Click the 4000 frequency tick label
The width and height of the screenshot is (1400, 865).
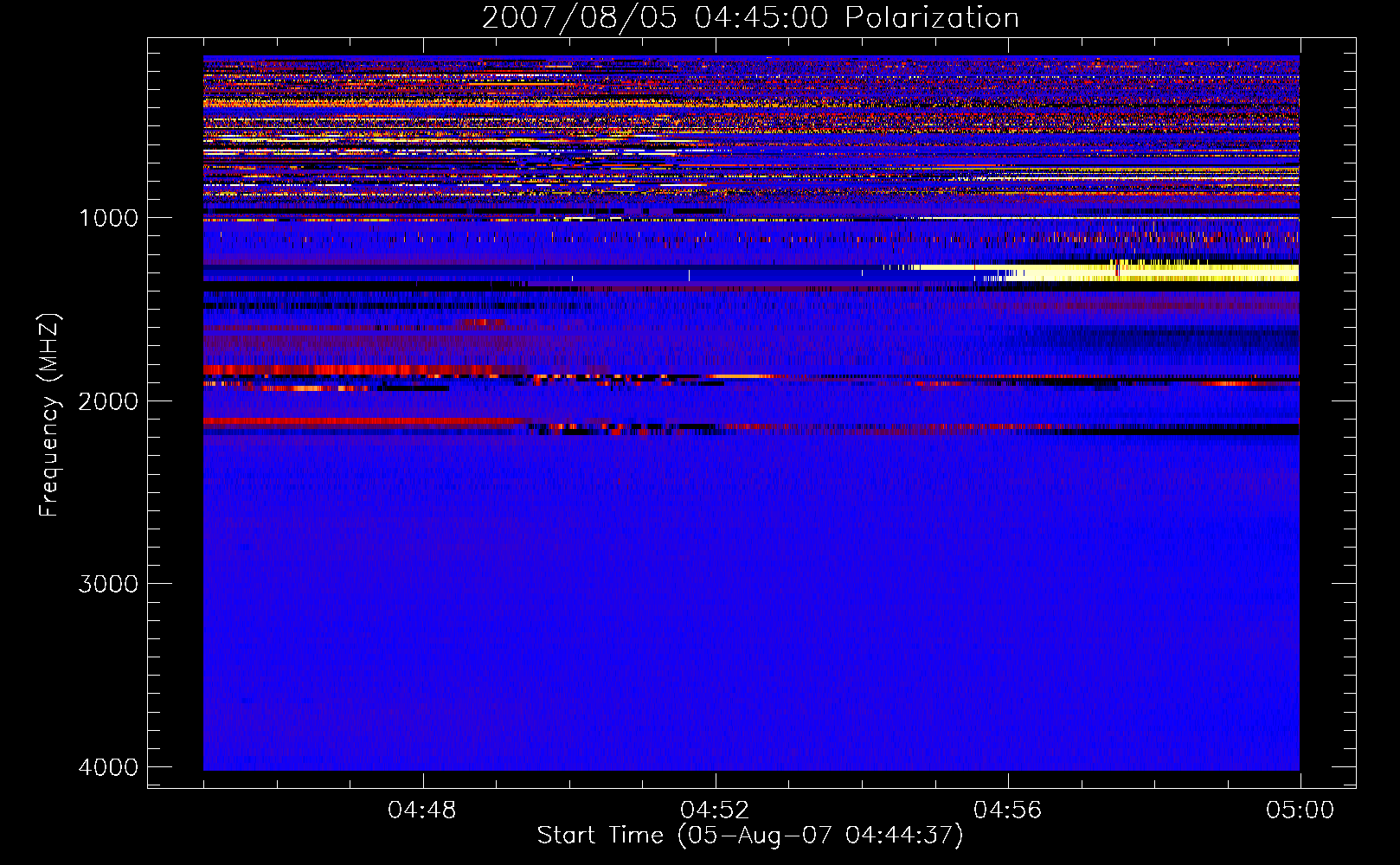click(x=107, y=767)
